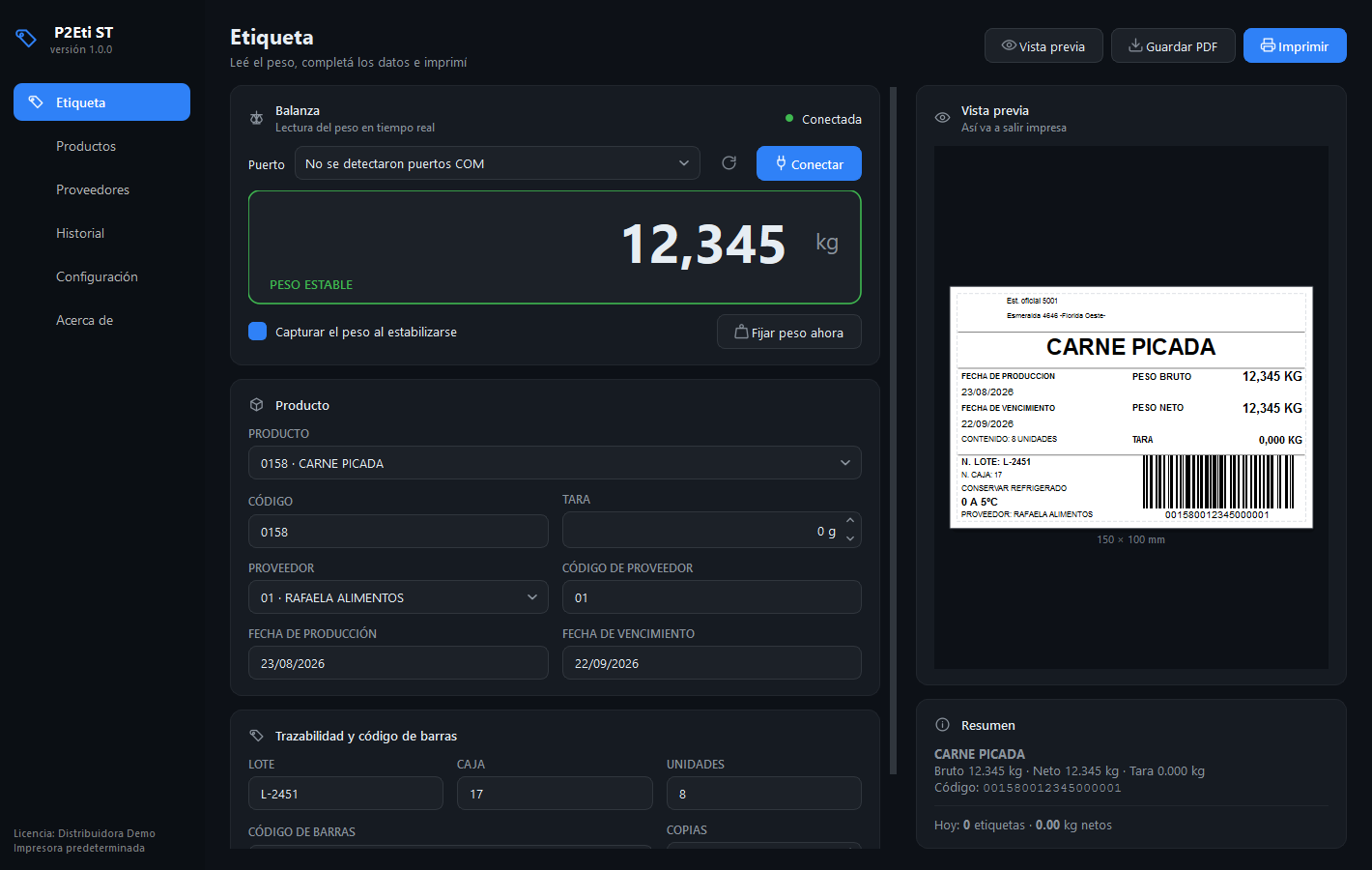Edit the Fecha de producción field
This screenshot has height=870, width=1372.
[398, 663]
